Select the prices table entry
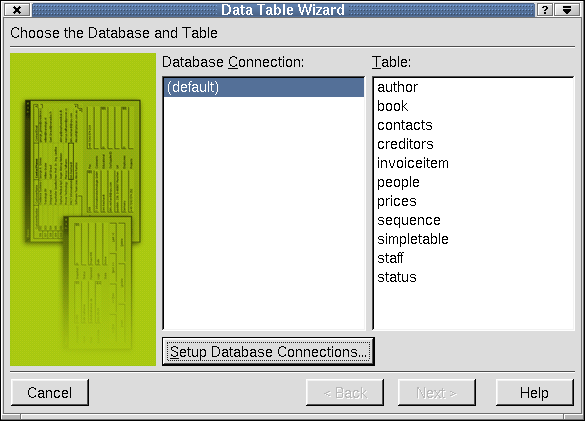The height and width of the screenshot is (421, 585). 397,202
